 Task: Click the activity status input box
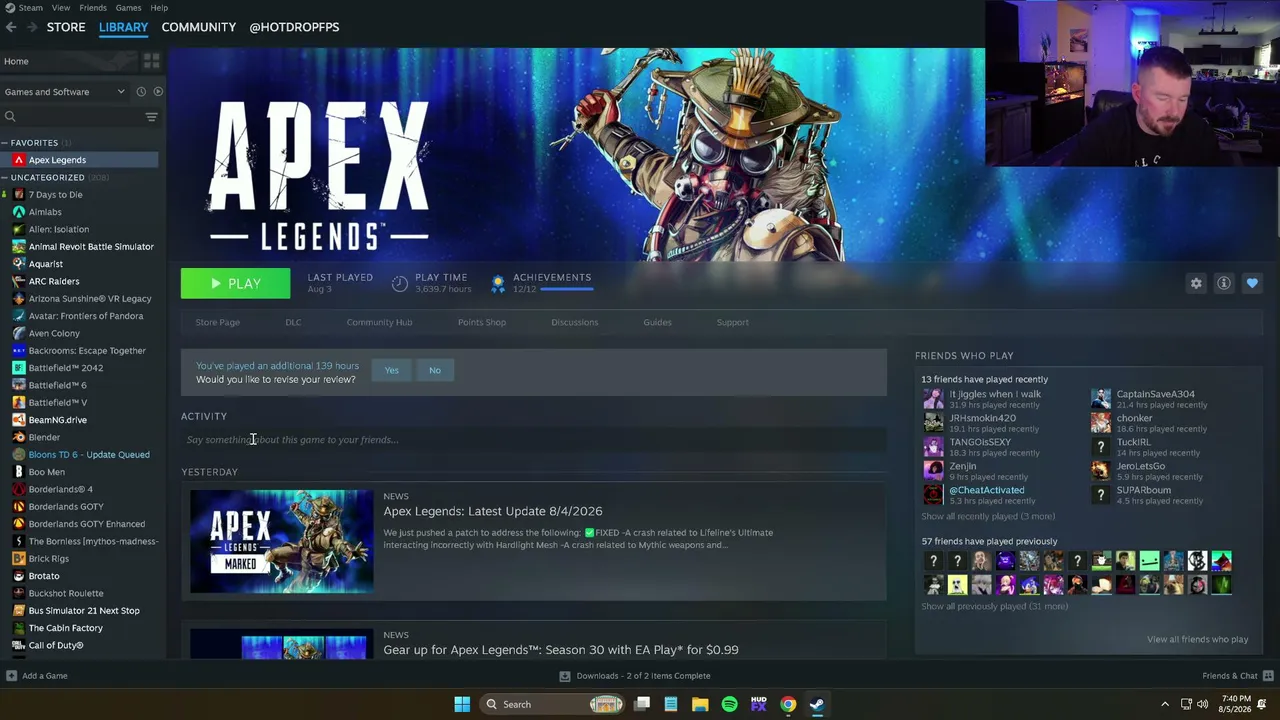[534, 440]
